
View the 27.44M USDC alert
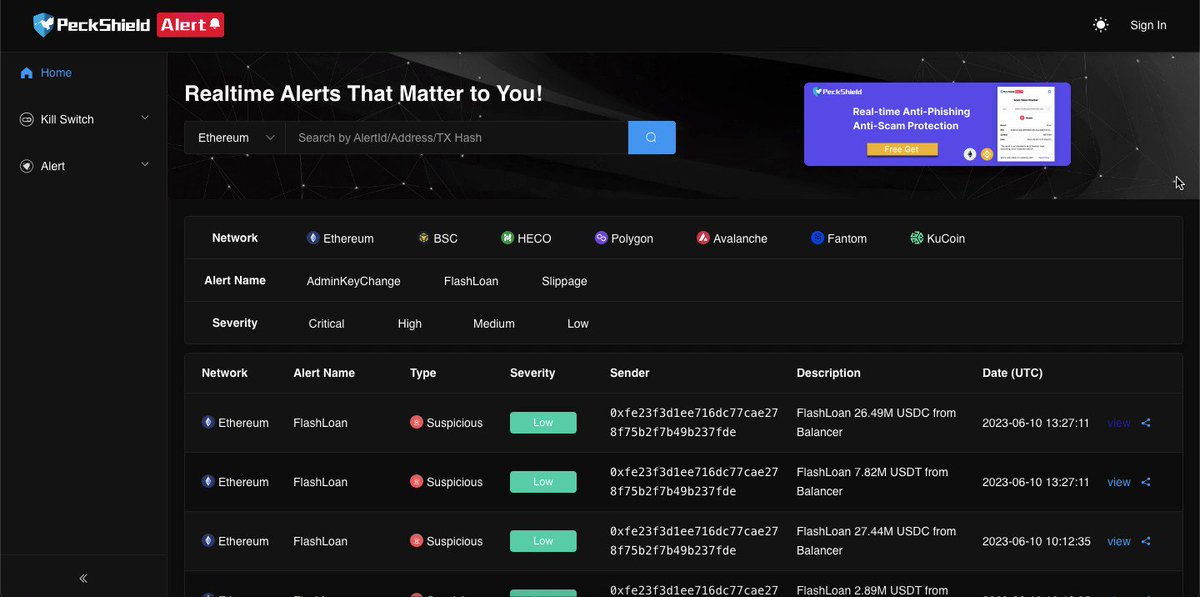pyautogui.click(x=1119, y=541)
